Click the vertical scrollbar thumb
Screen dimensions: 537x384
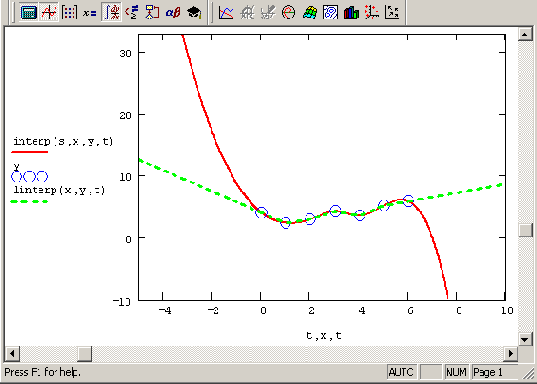pyautogui.click(x=525, y=230)
